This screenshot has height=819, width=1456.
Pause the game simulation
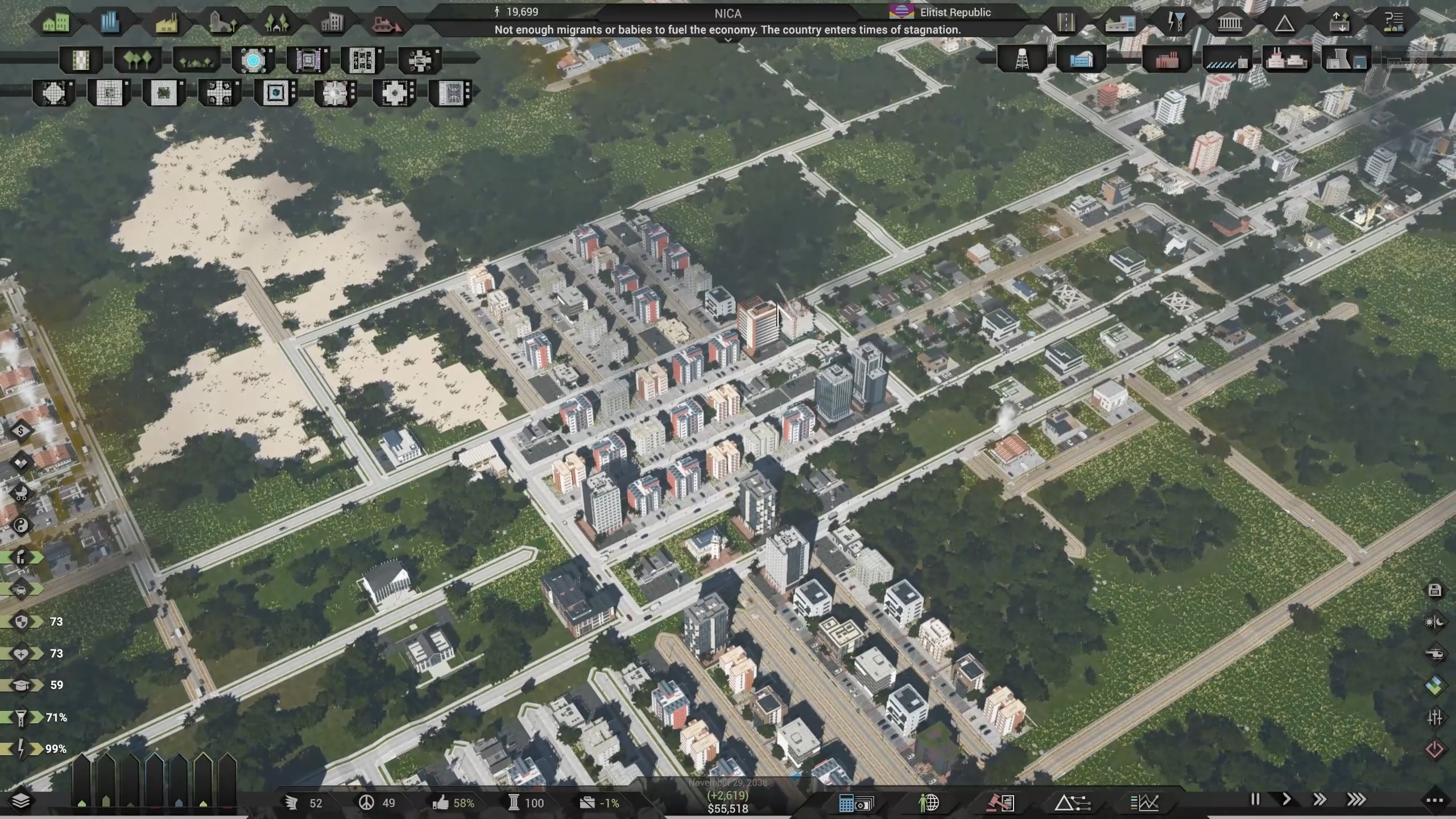[x=1255, y=799]
